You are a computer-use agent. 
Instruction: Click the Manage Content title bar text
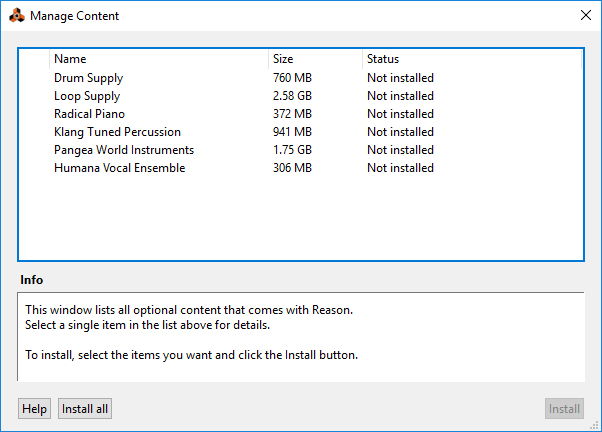(73, 16)
